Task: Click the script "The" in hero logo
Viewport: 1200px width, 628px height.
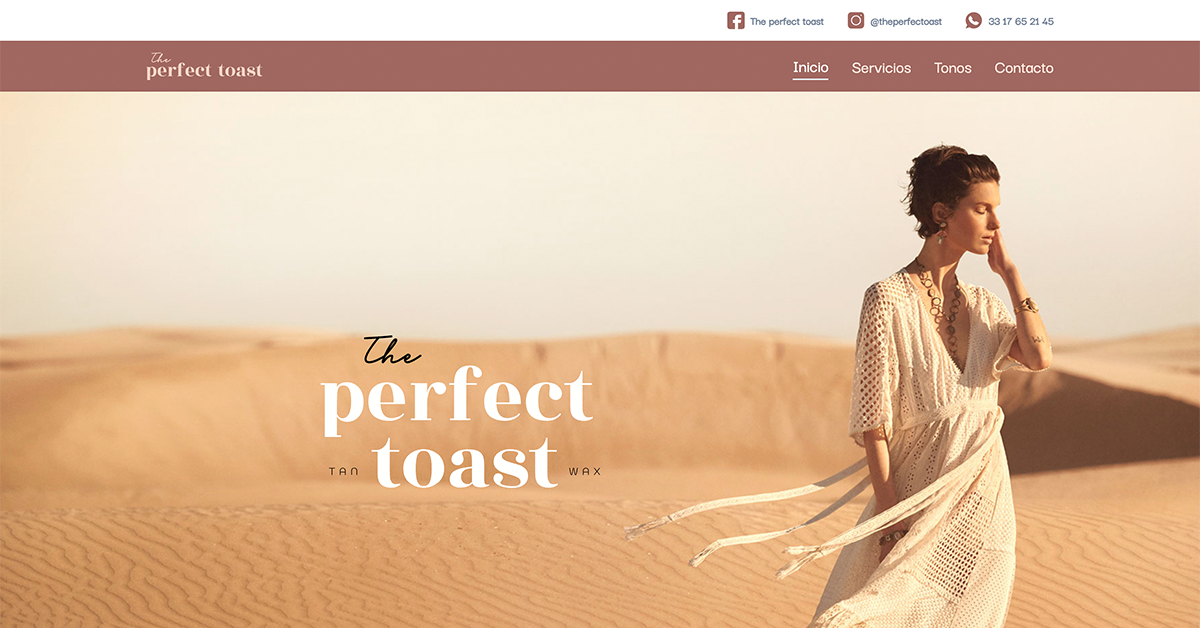Action: pyautogui.click(x=390, y=351)
